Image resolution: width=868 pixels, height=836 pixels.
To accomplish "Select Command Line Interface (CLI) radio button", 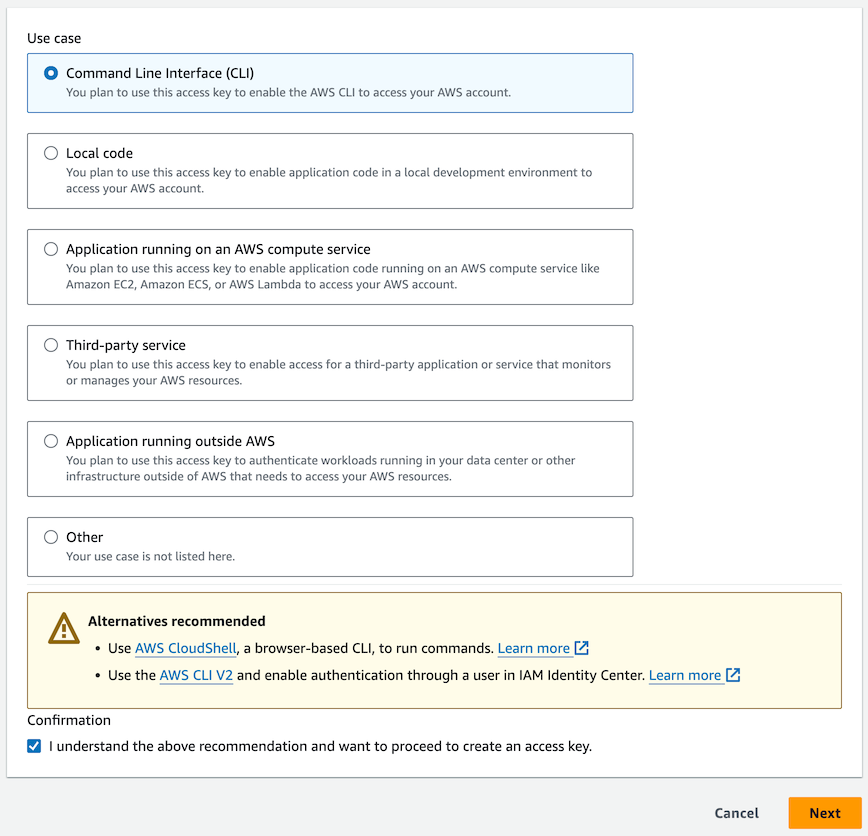I will [51, 73].
